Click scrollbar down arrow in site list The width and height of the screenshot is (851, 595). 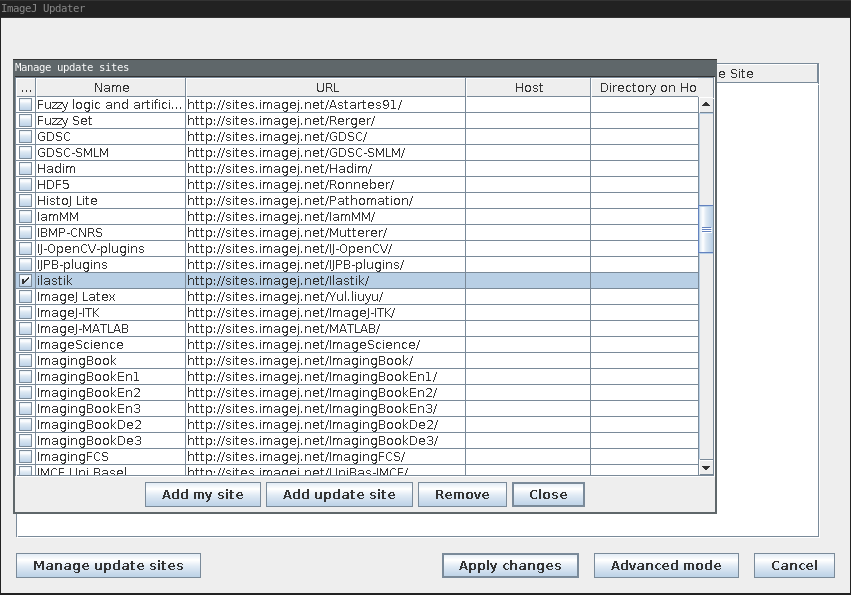[x=706, y=467]
